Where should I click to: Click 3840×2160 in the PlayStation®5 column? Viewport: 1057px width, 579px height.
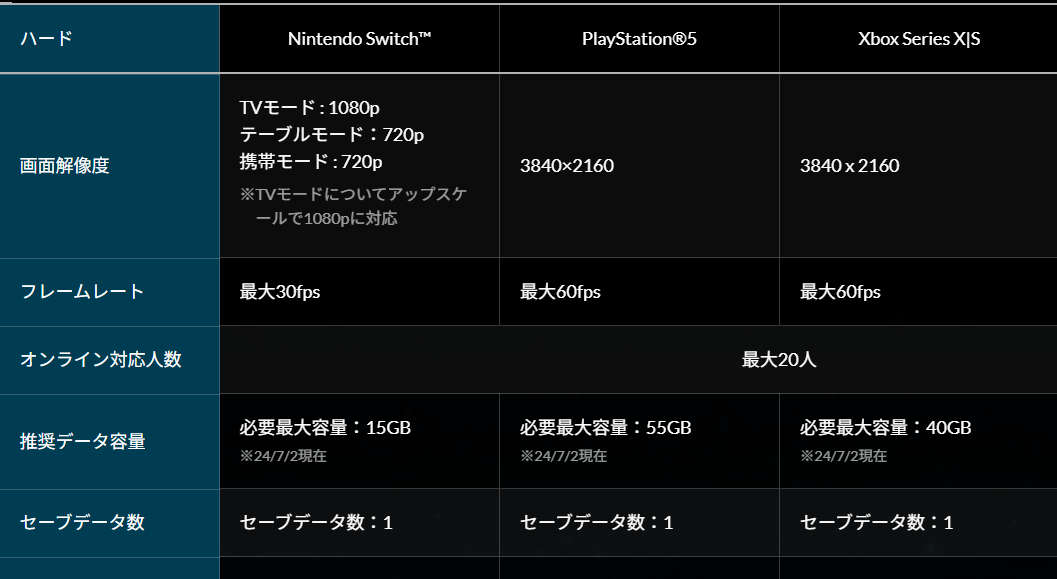point(567,166)
